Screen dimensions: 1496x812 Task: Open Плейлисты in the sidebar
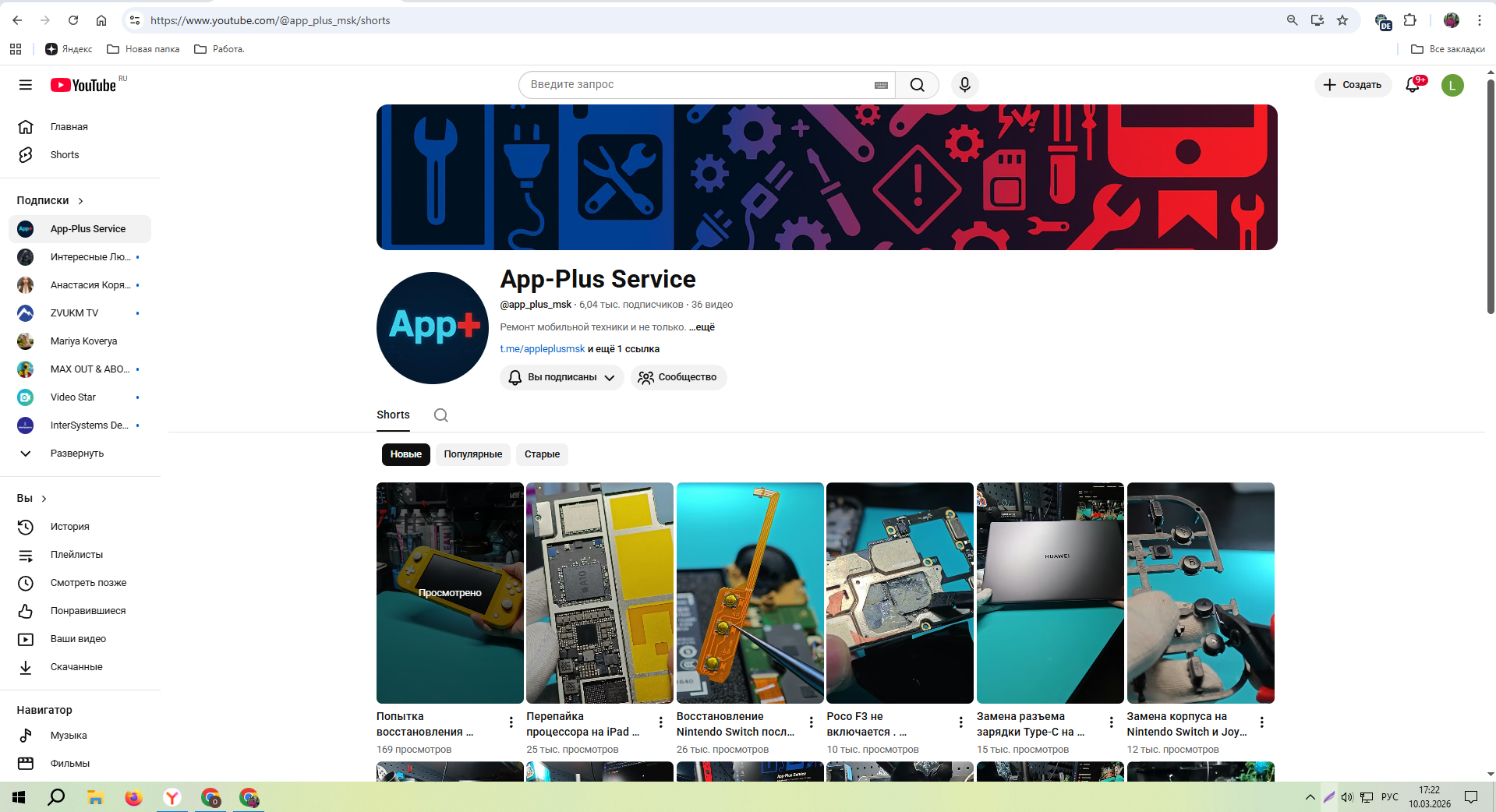coord(80,555)
